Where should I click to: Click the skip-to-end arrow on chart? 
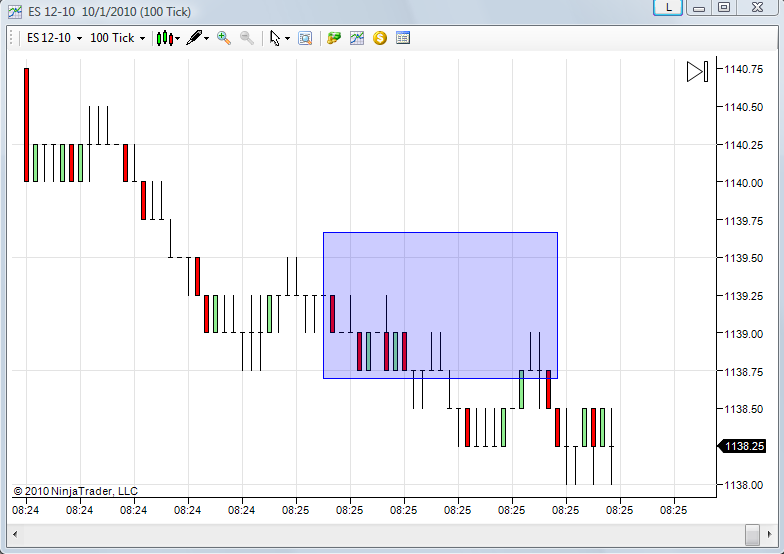698,72
